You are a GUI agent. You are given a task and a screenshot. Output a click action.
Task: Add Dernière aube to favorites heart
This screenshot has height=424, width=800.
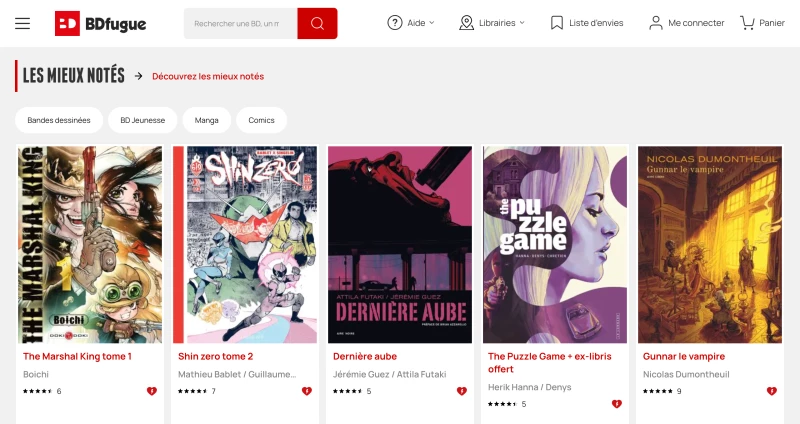pyautogui.click(x=462, y=391)
